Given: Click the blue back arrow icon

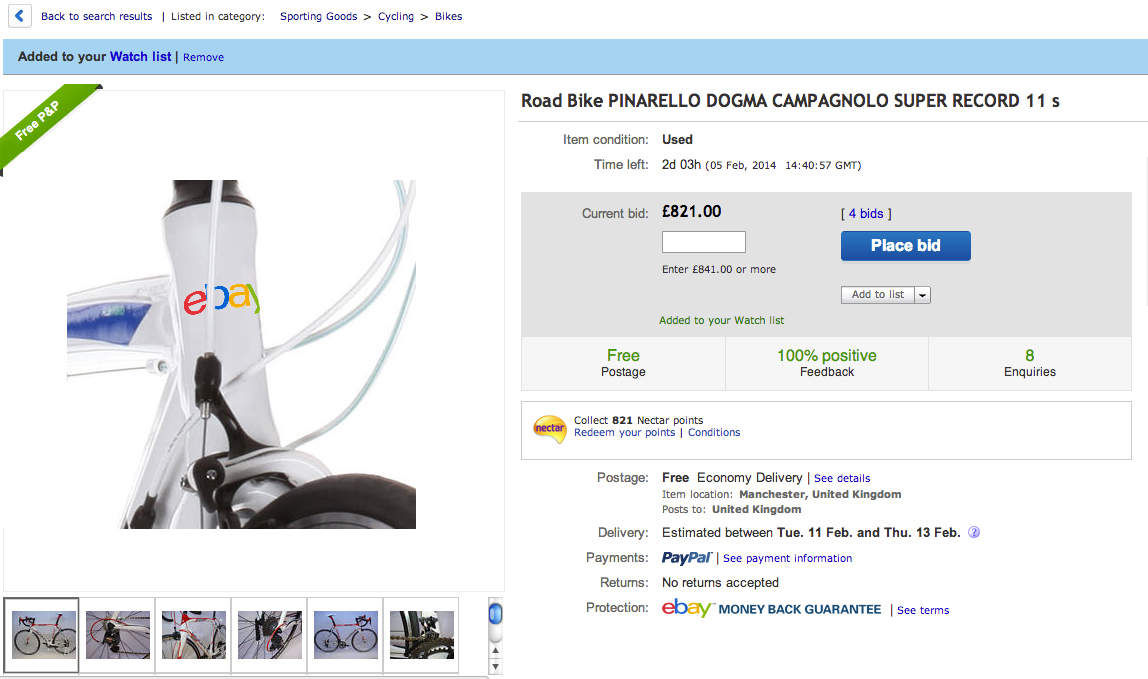Looking at the screenshot, I should click(19, 16).
